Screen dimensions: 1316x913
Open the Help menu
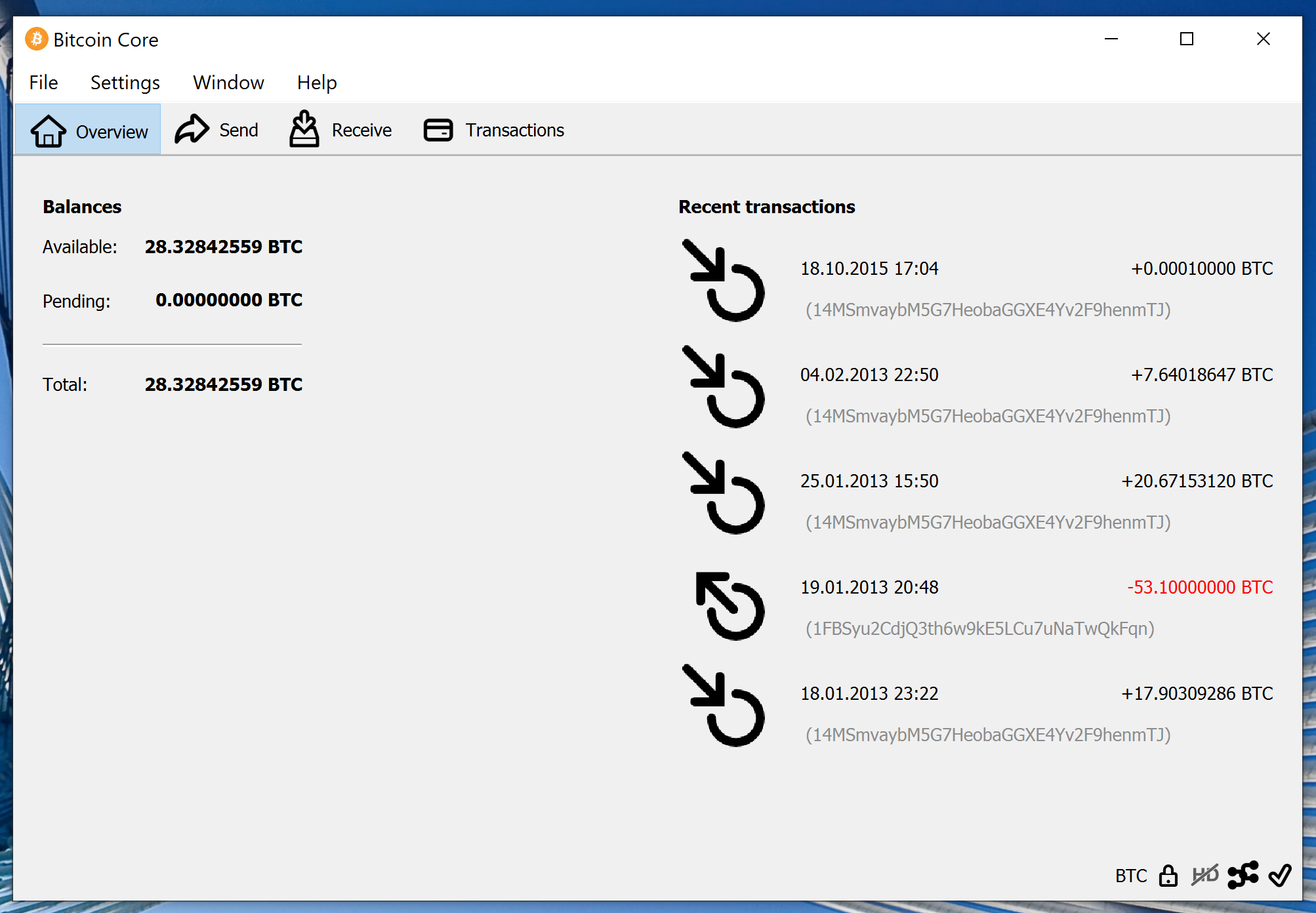tap(317, 83)
